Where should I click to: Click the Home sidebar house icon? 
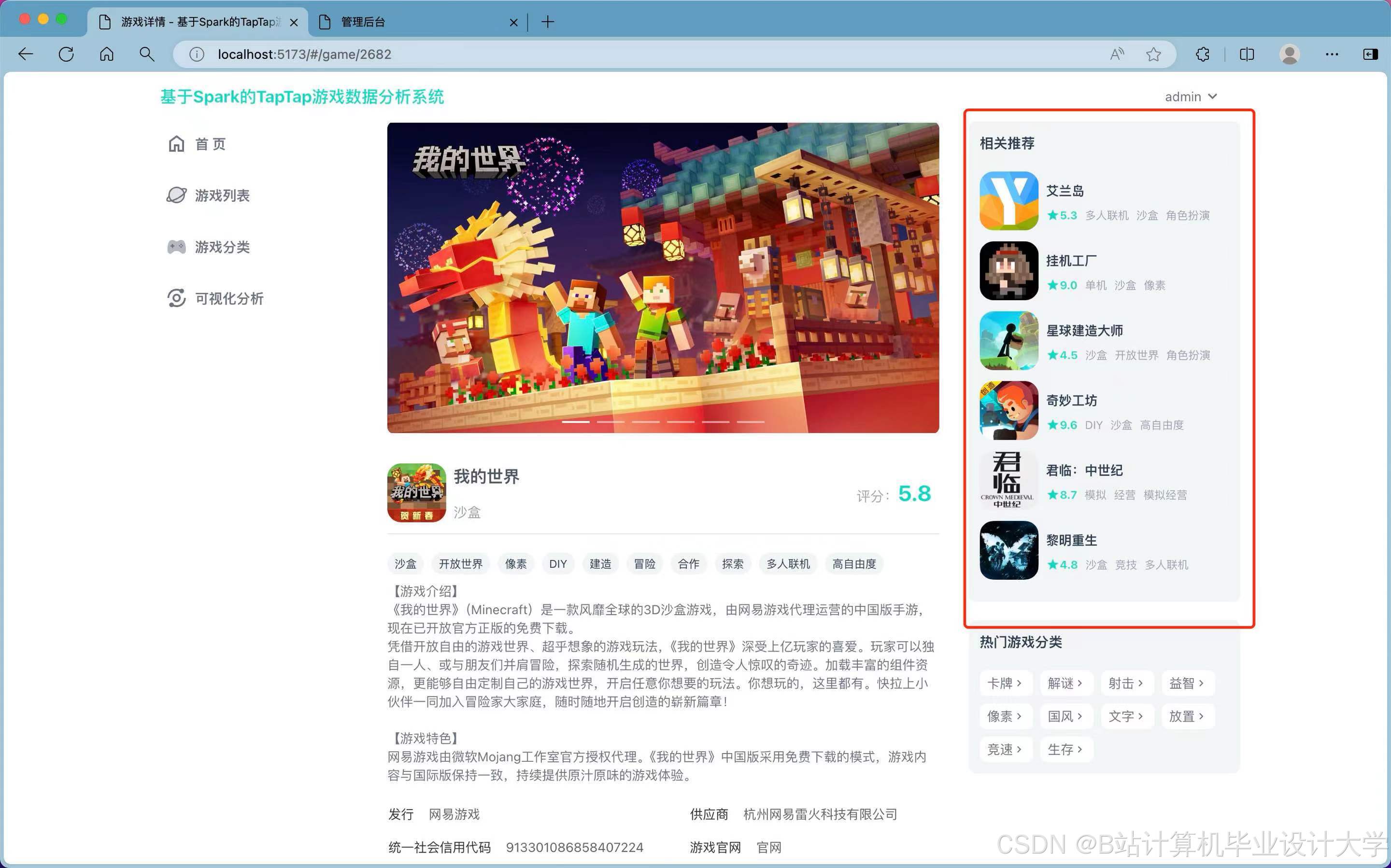[176, 143]
